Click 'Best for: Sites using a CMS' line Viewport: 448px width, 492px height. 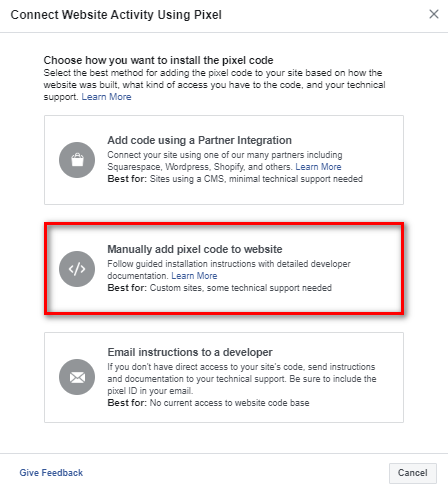(x=235, y=179)
